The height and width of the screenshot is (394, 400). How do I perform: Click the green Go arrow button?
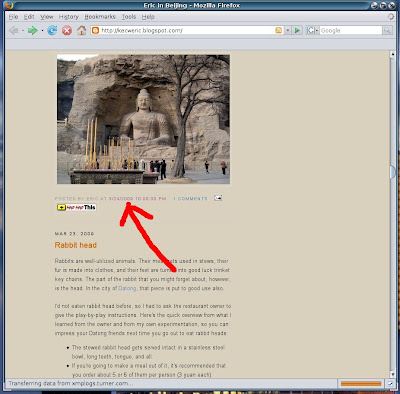pos(297,31)
